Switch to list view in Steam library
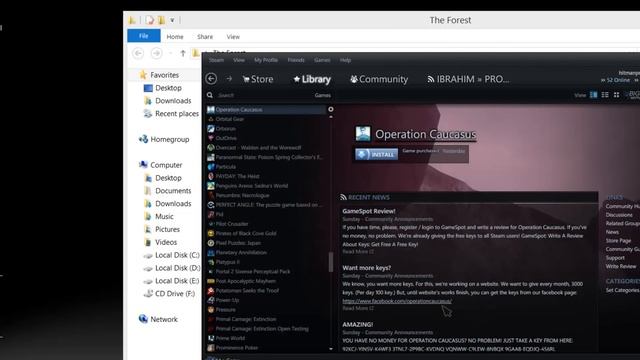 (x=605, y=95)
